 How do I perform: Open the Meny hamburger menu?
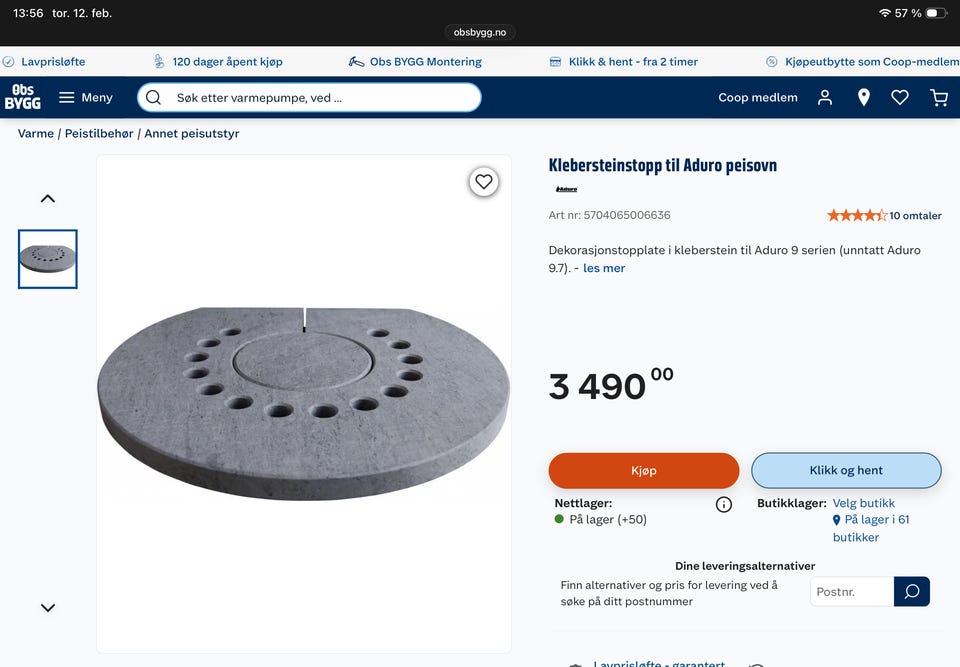pos(85,97)
